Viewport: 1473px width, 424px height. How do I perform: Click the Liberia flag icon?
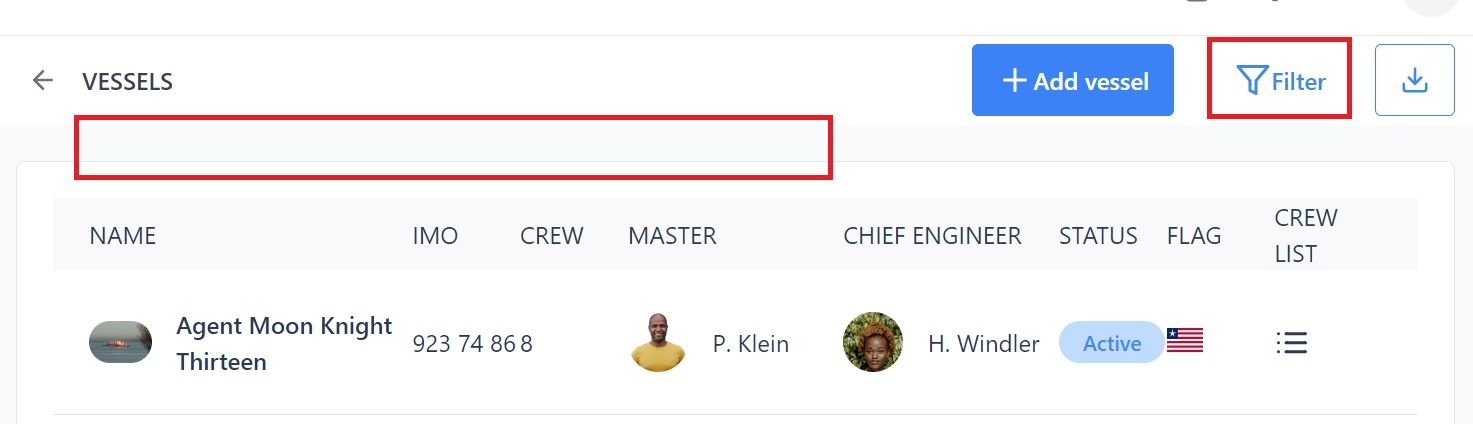[1185, 341]
